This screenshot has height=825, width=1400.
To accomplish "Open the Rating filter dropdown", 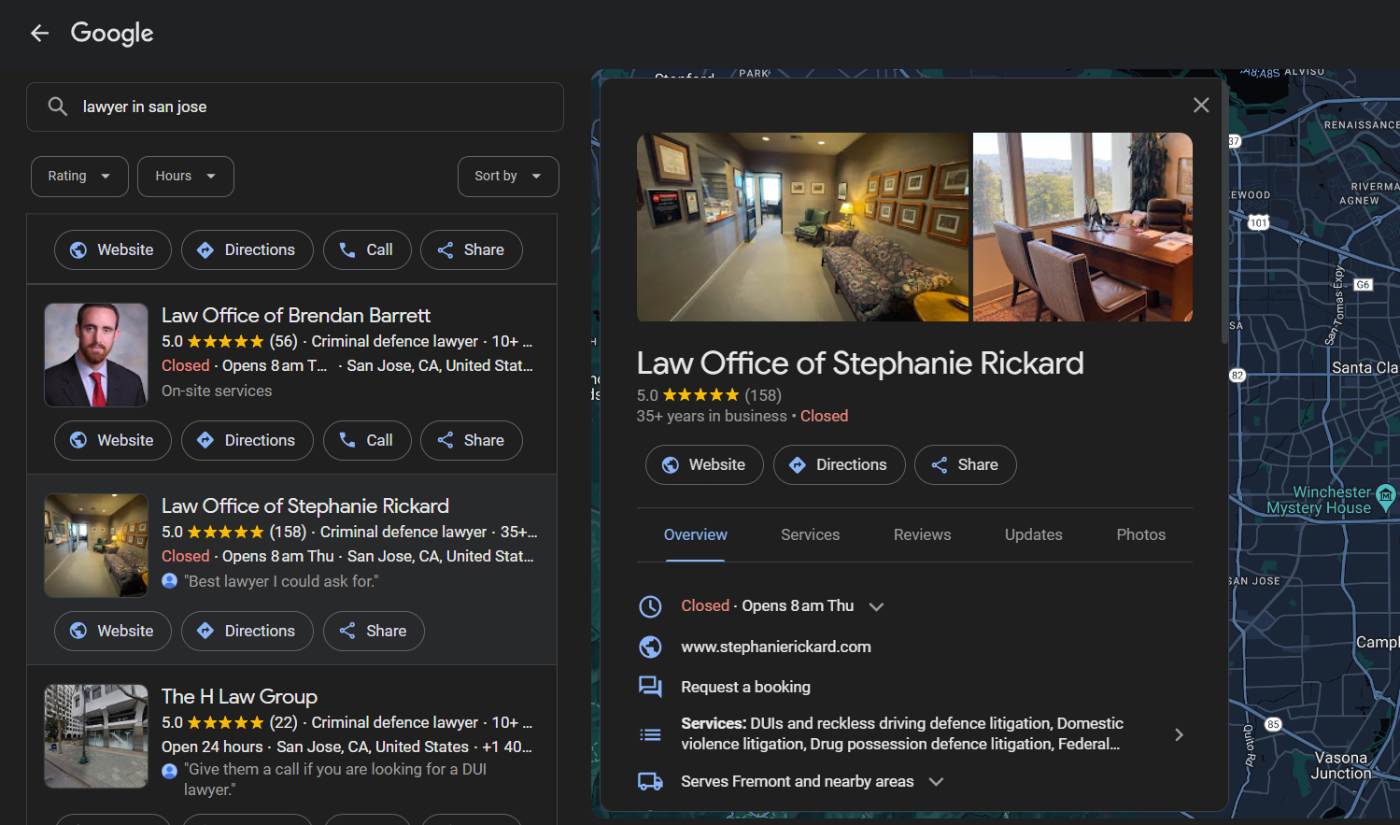I will pyautogui.click(x=79, y=176).
